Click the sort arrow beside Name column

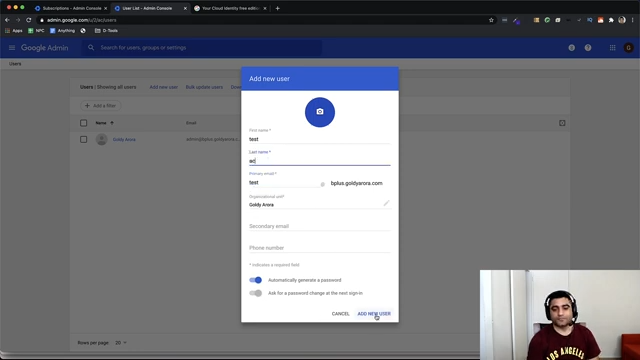(112, 123)
